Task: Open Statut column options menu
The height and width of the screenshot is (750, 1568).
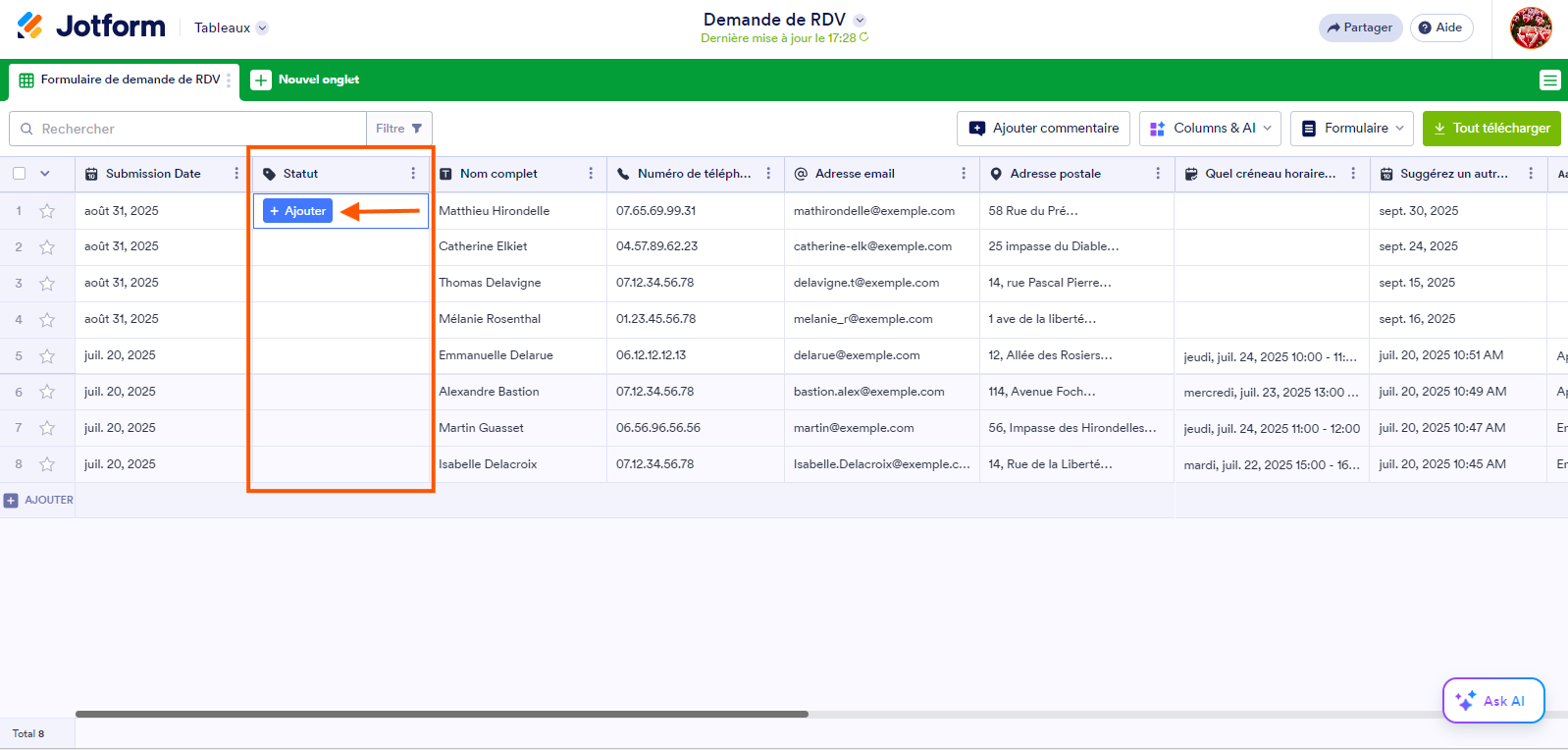Action: [x=413, y=174]
